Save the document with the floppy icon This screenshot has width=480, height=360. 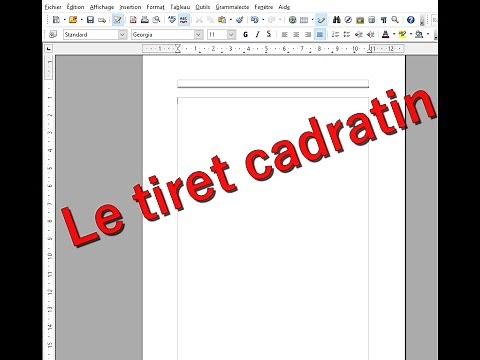[90, 20]
